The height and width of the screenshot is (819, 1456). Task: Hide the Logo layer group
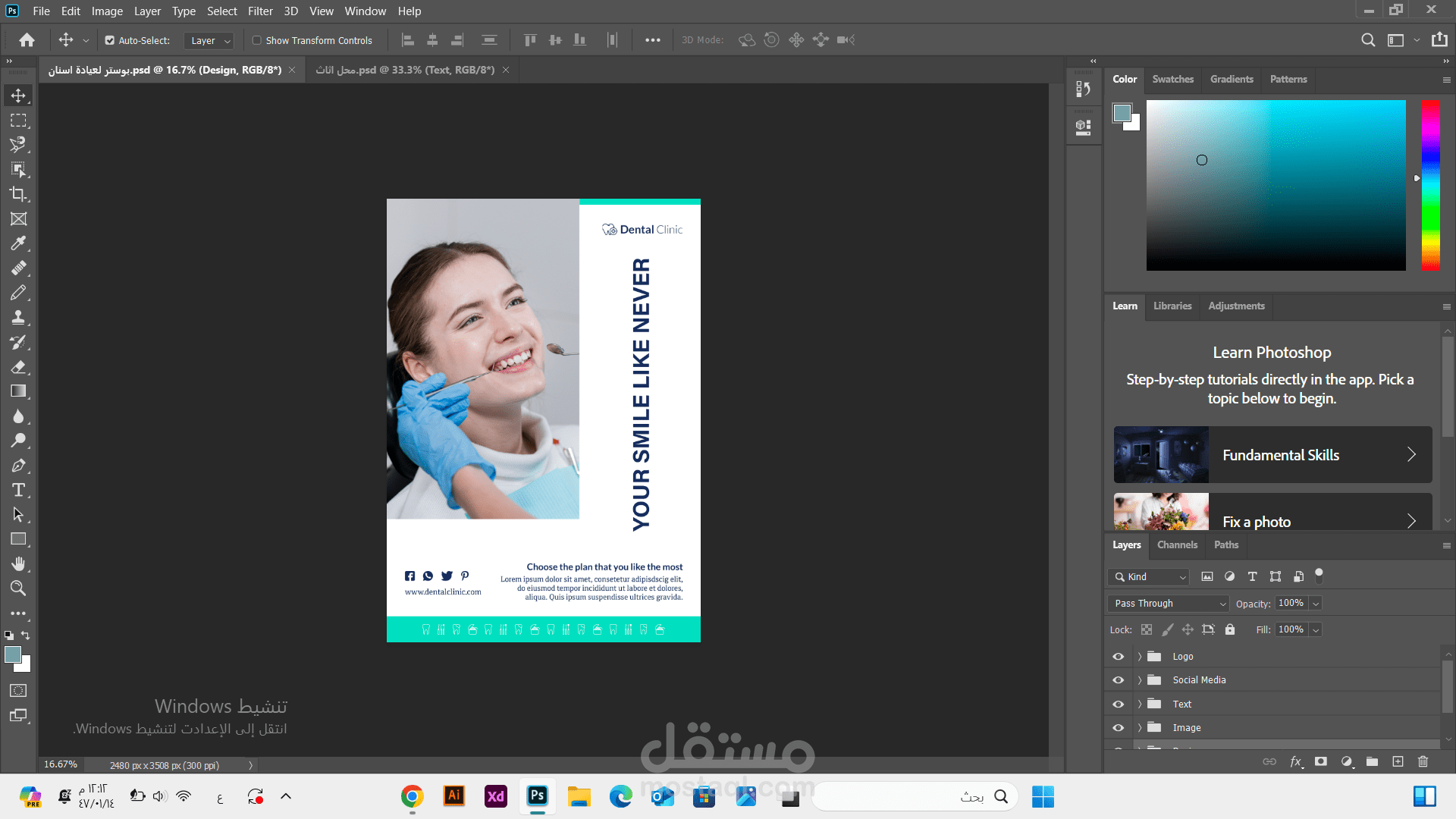tap(1118, 657)
